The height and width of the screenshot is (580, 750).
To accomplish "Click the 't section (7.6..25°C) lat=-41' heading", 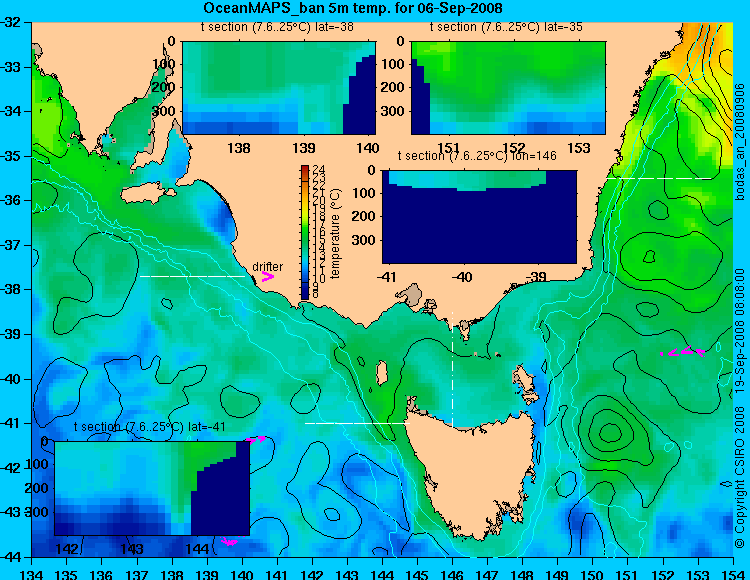I will pos(150,427).
